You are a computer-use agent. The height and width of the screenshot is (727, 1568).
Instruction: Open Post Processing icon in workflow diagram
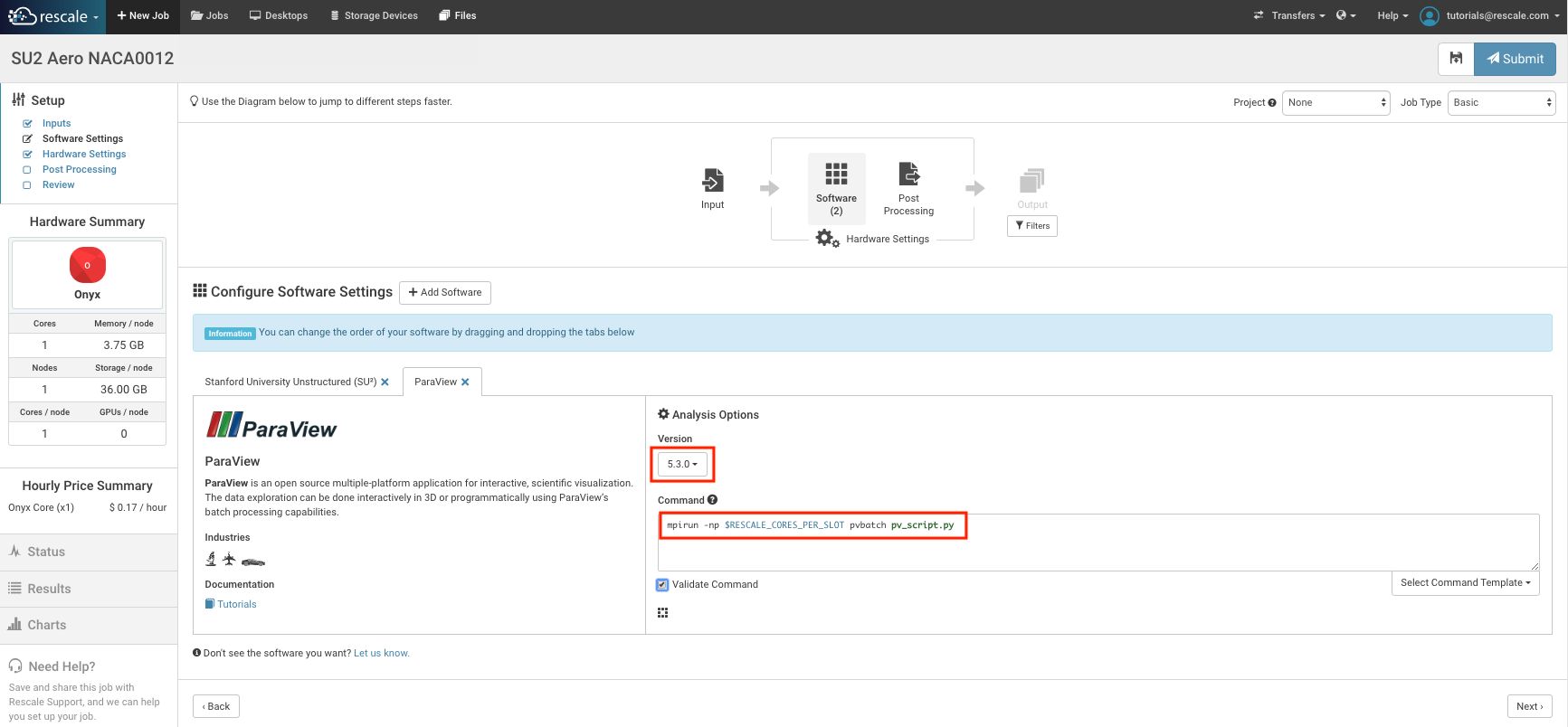coord(908,174)
